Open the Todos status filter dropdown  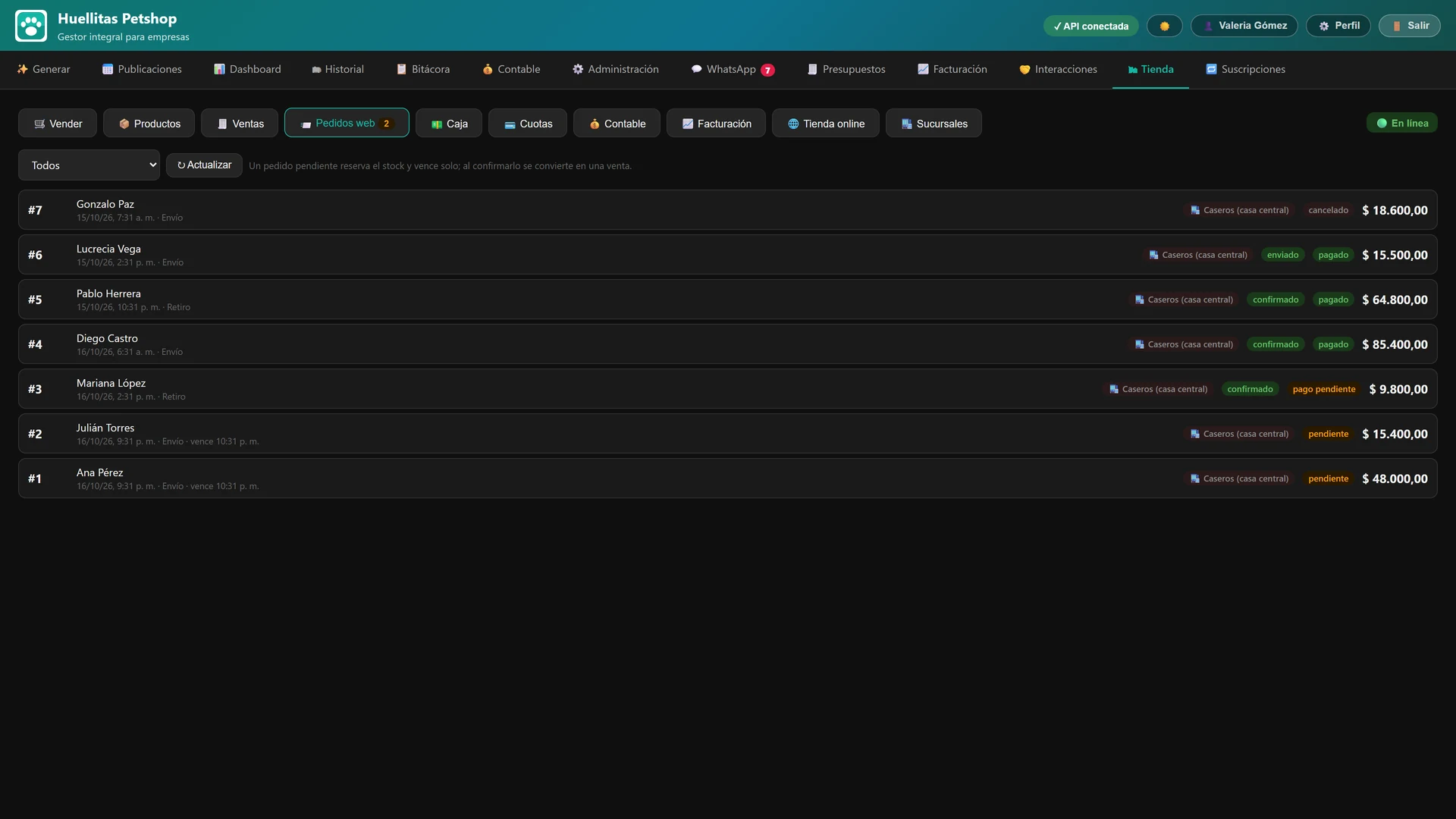pos(89,165)
